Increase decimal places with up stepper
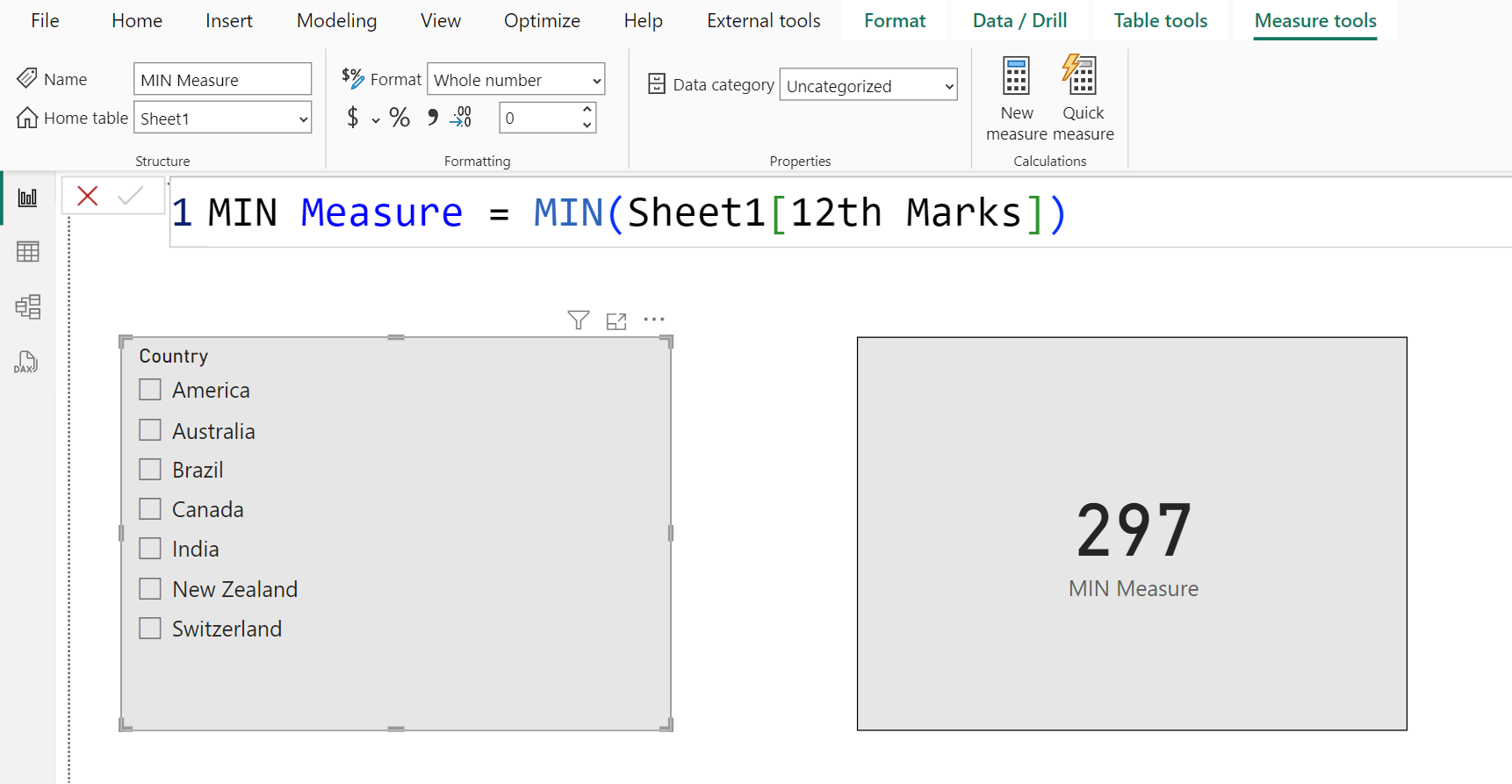The image size is (1512, 784). click(587, 110)
